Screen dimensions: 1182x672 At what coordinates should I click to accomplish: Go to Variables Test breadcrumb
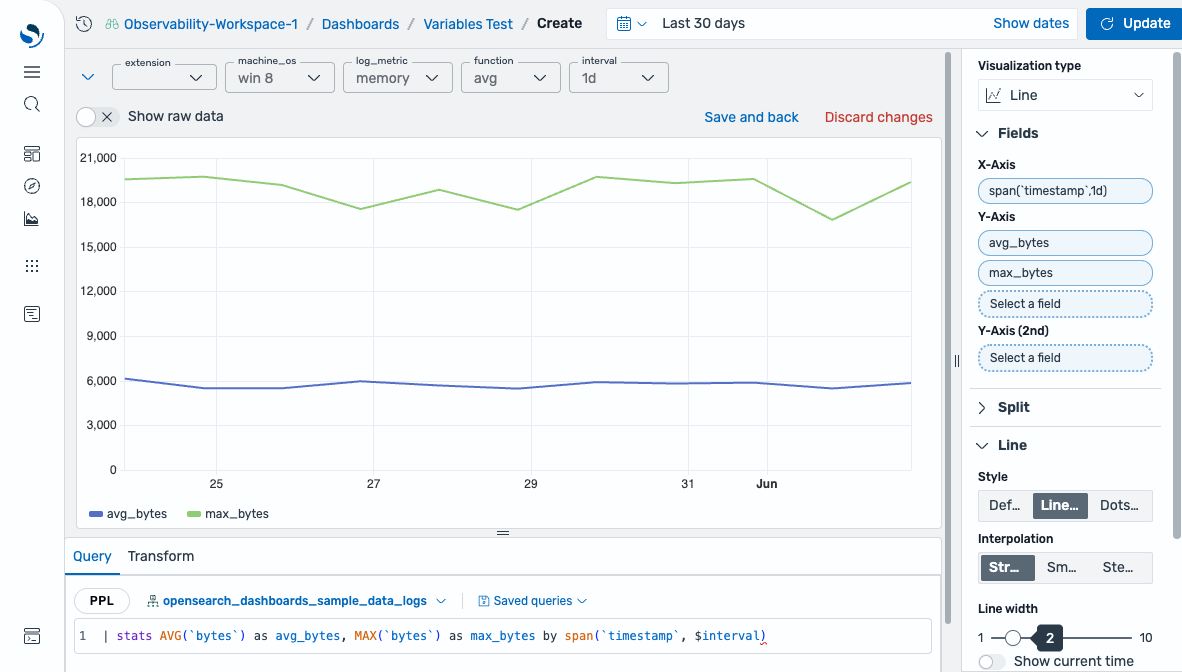(x=468, y=24)
